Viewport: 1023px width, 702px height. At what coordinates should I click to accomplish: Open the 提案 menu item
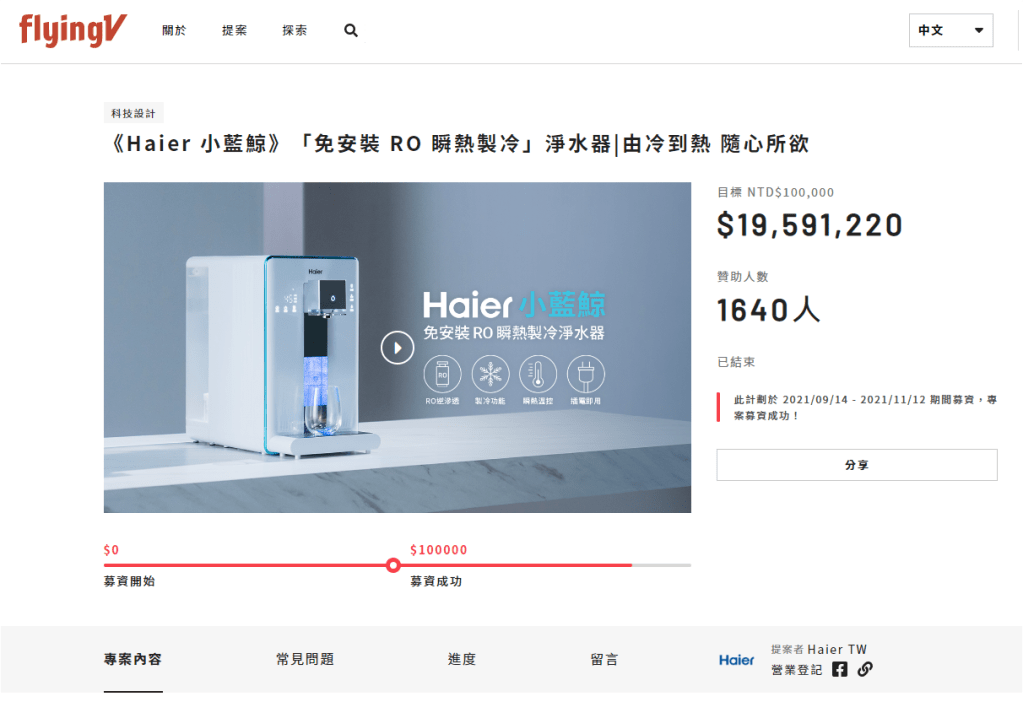pos(234,31)
